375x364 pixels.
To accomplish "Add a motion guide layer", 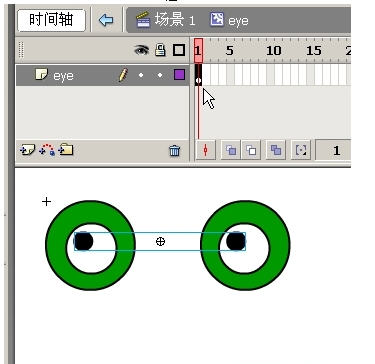I will (47, 150).
